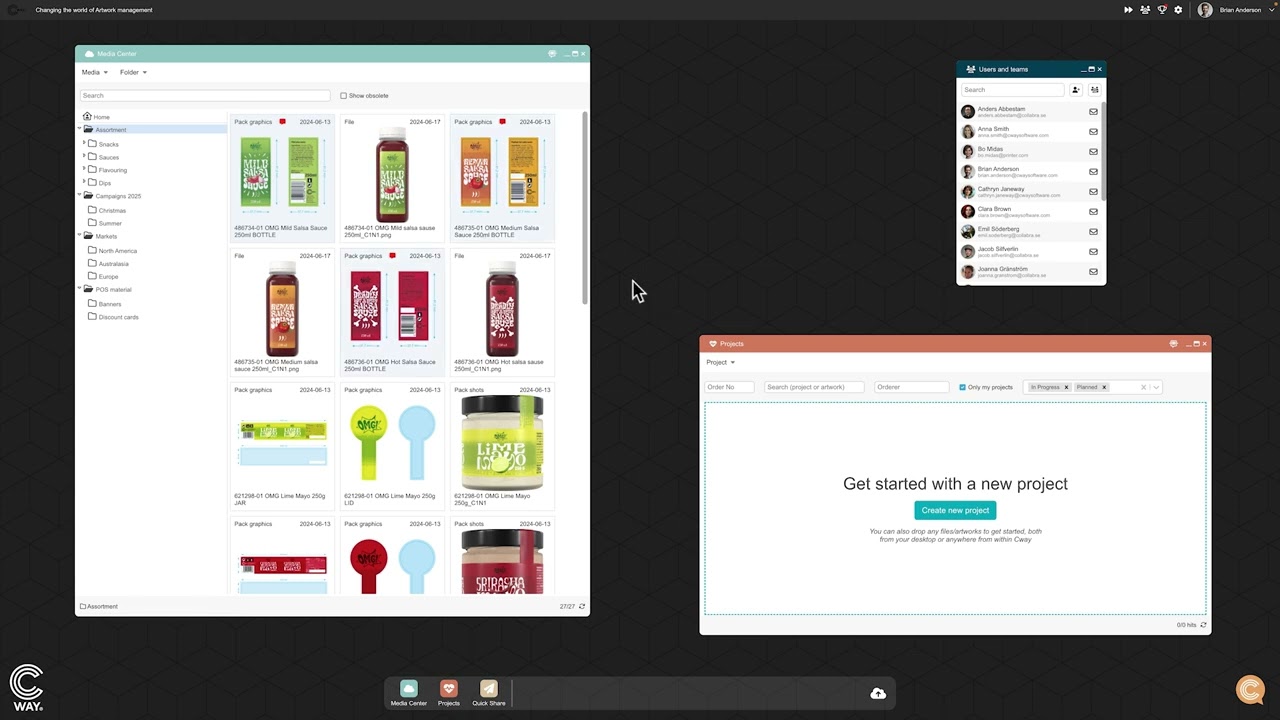Screen dimensions: 1280x720
Task: Click the Users and teams search box
Action: (1013, 90)
